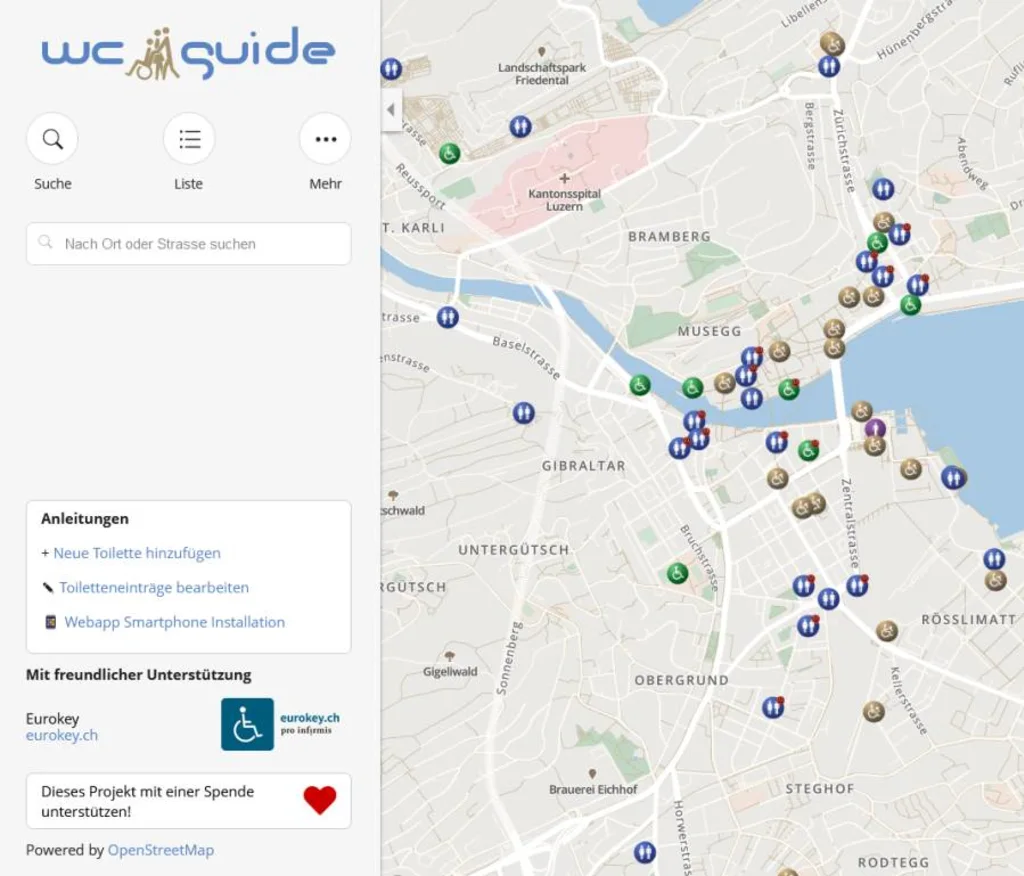
Task: Collapse the sidebar with the arrow handle
Action: click(390, 110)
